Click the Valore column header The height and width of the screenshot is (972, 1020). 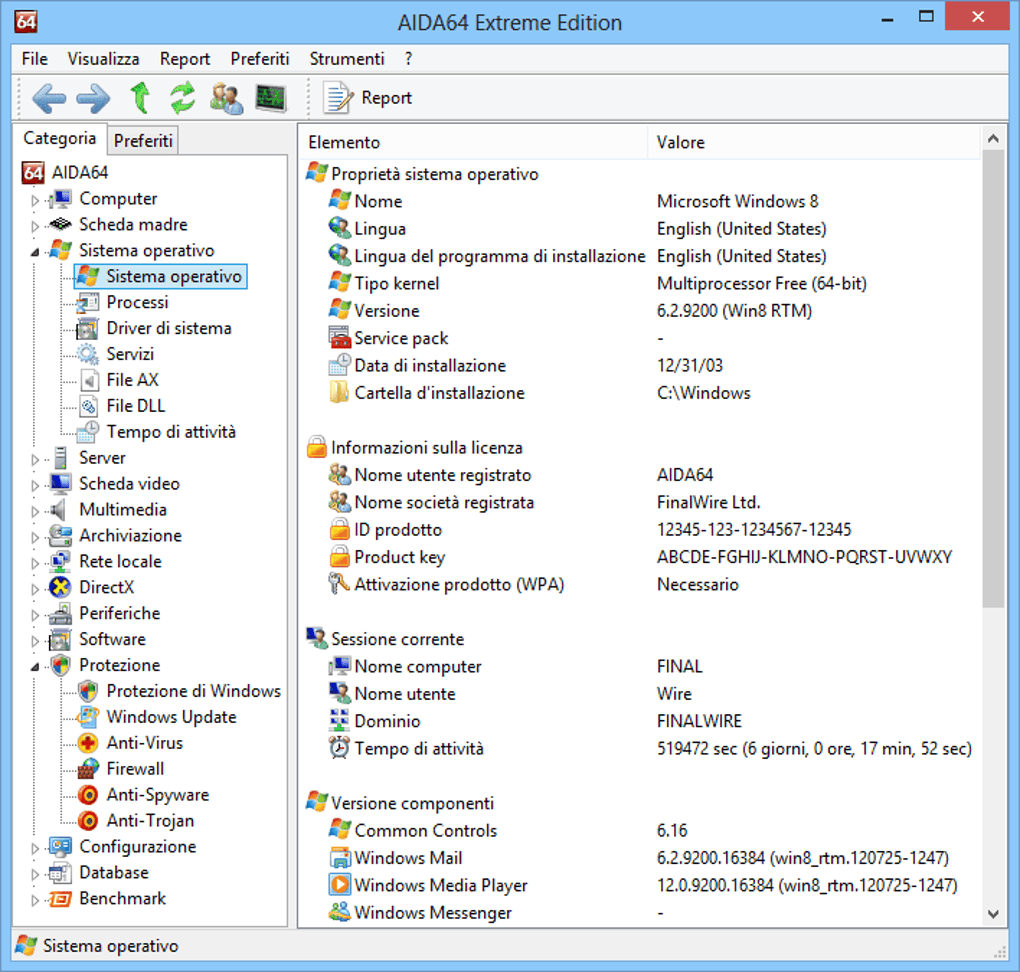coord(814,142)
